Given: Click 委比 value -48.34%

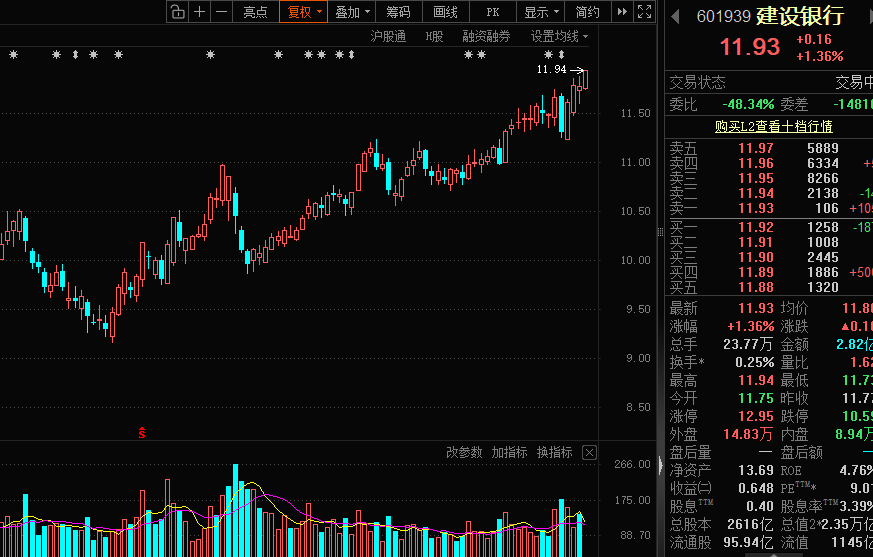Looking at the screenshot, I should [748, 104].
